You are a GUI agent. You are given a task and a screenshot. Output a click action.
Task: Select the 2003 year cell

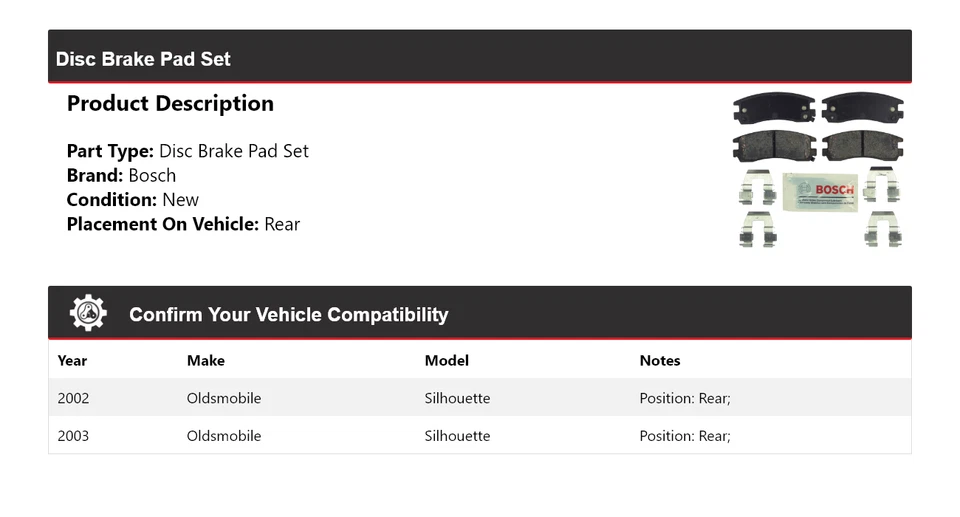click(x=73, y=436)
